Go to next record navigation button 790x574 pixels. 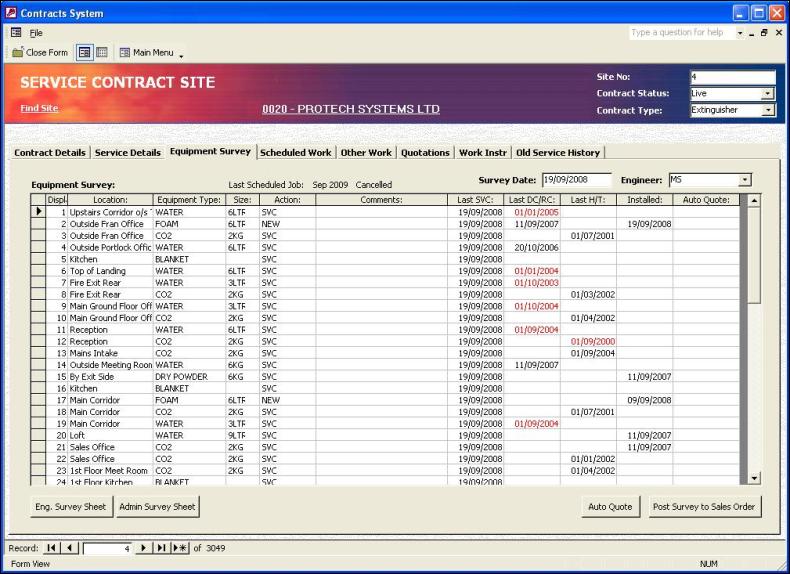[x=143, y=548]
